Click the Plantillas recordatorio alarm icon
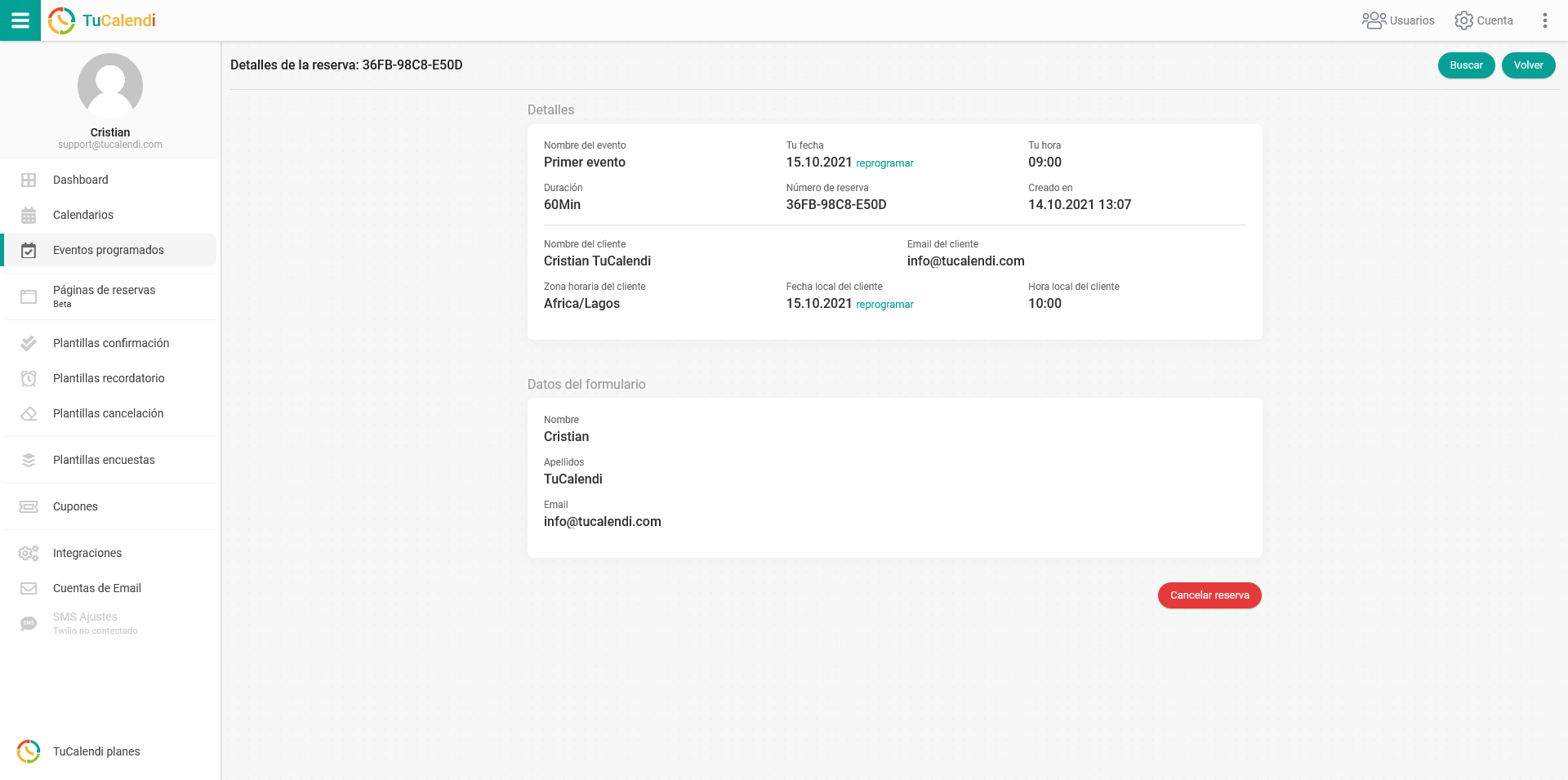The image size is (1568, 780). pos(29,378)
